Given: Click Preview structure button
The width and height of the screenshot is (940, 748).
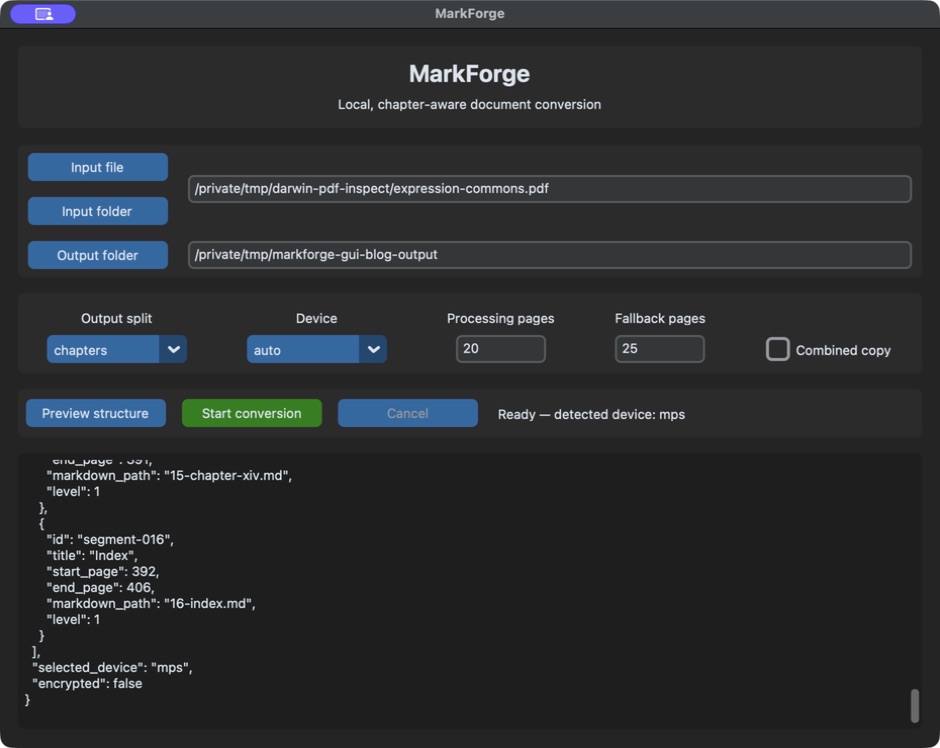Looking at the screenshot, I should click(95, 413).
